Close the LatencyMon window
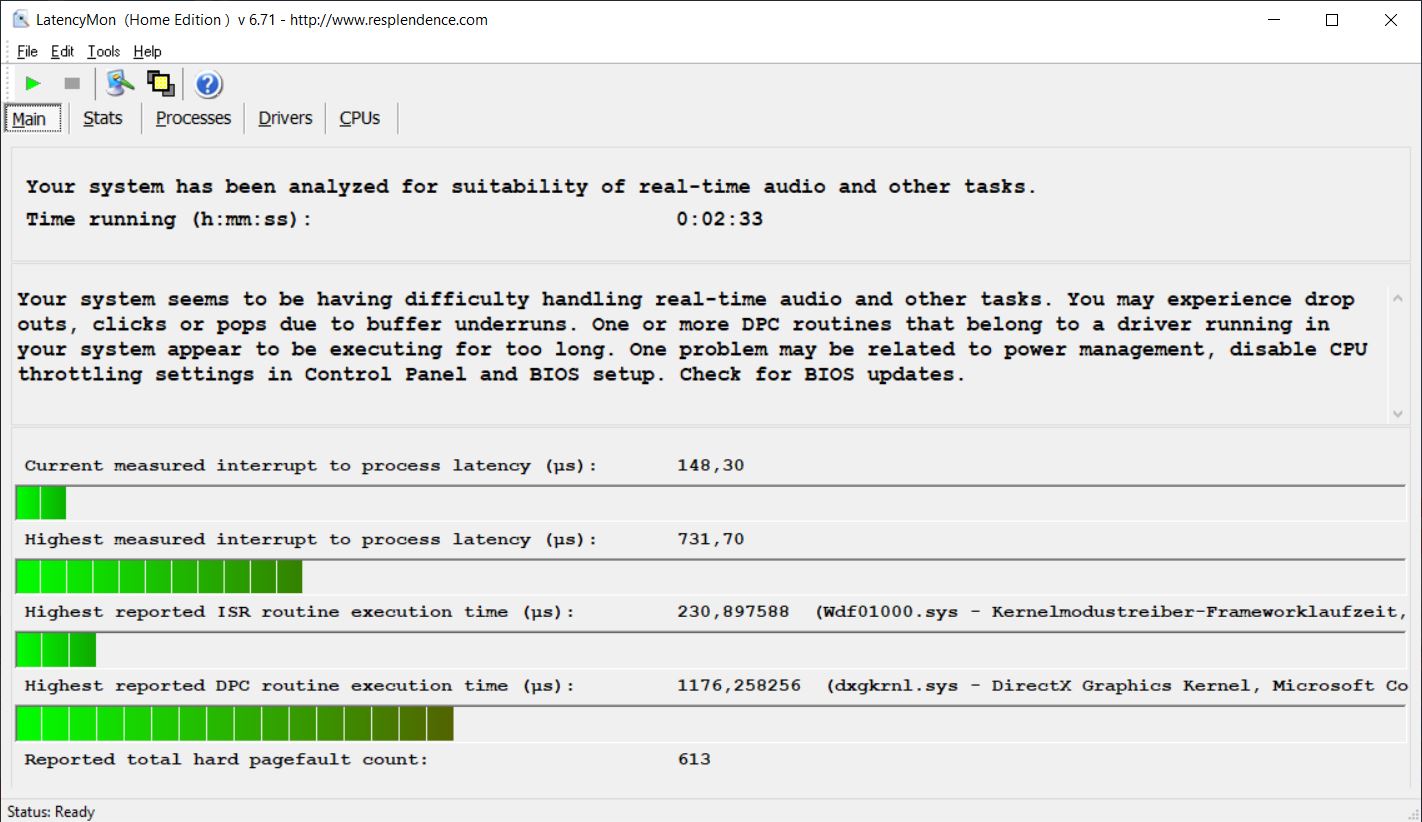1422x822 pixels. [x=1391, y=19]
